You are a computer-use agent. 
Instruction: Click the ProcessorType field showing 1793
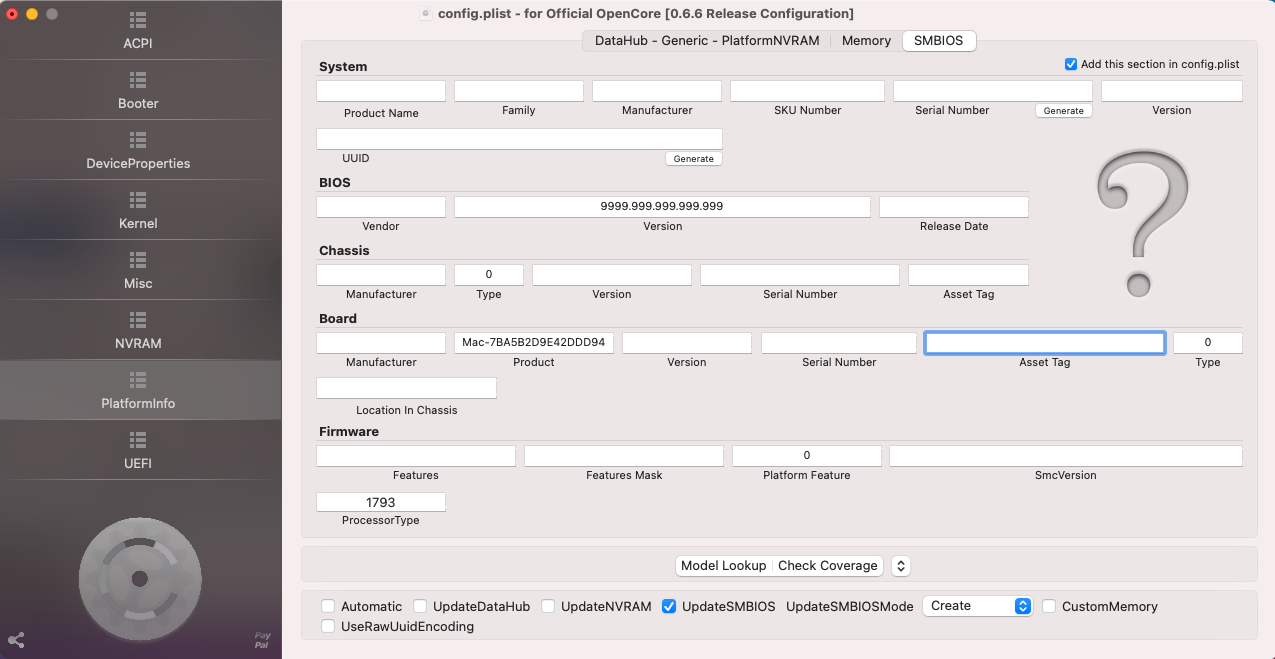point(381,502)
